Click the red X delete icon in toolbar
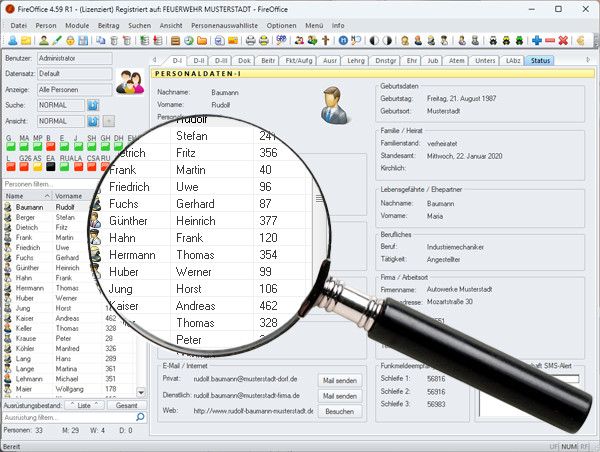Image resolution: width=600 pixels, height=452 pixels. [x=563, y=40]
